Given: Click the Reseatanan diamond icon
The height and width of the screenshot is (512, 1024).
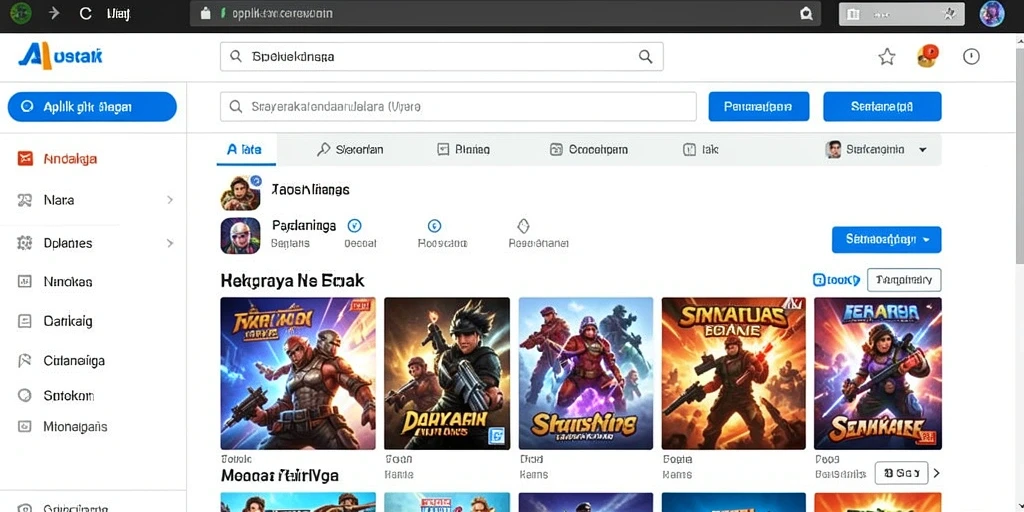Looking at the screenshot, I should pyautogui.click(x=523, y=226).
